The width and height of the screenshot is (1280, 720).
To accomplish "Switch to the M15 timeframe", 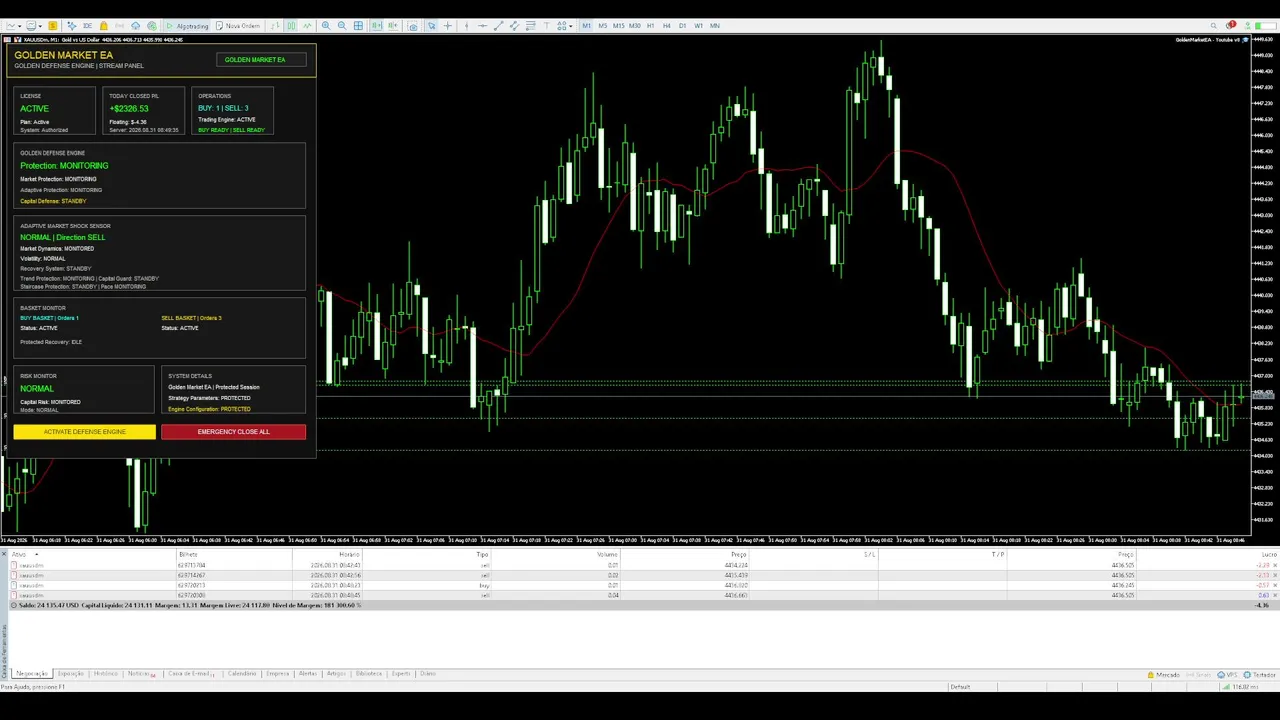I will [619, 25].
